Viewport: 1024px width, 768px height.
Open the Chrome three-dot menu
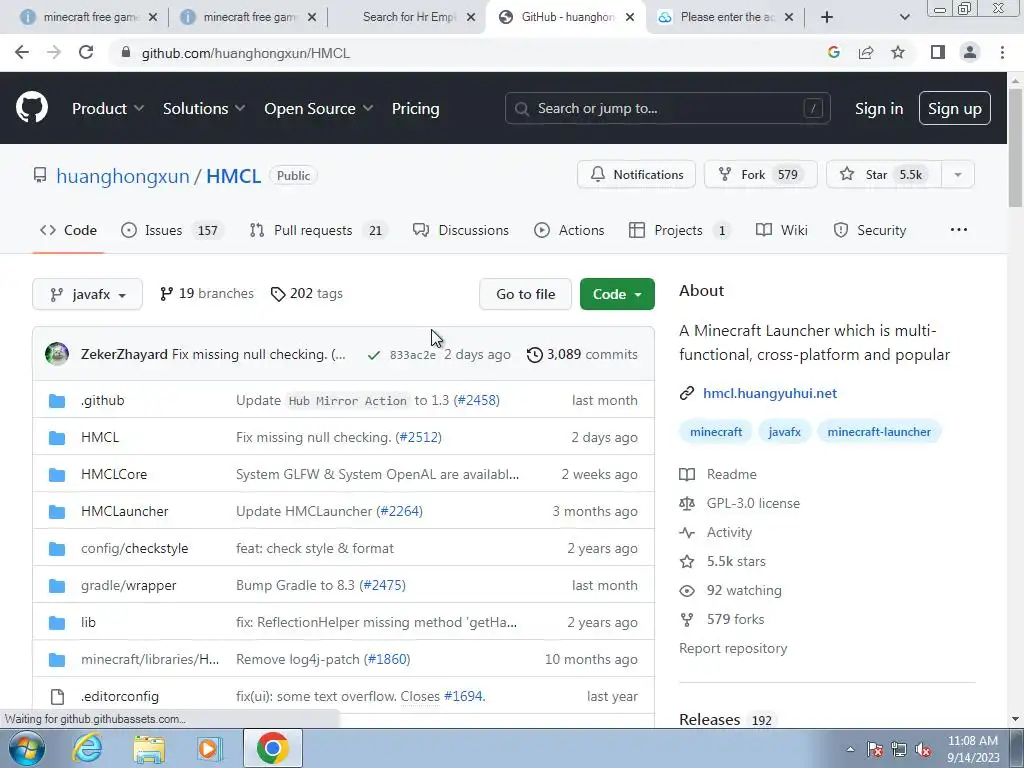1002,53
